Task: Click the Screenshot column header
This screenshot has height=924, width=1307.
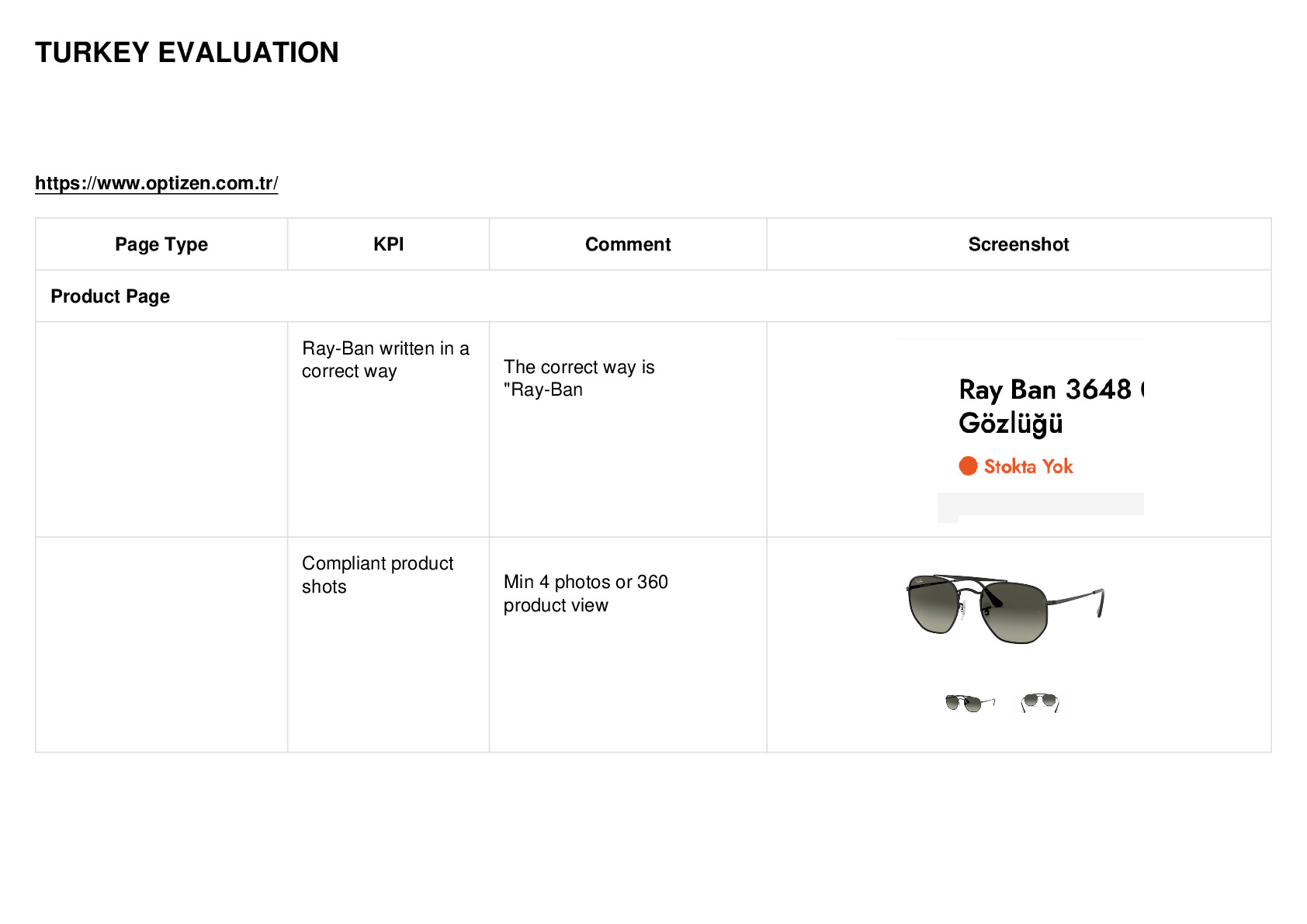Action: pyautogui.click(x=1018, y=244)
